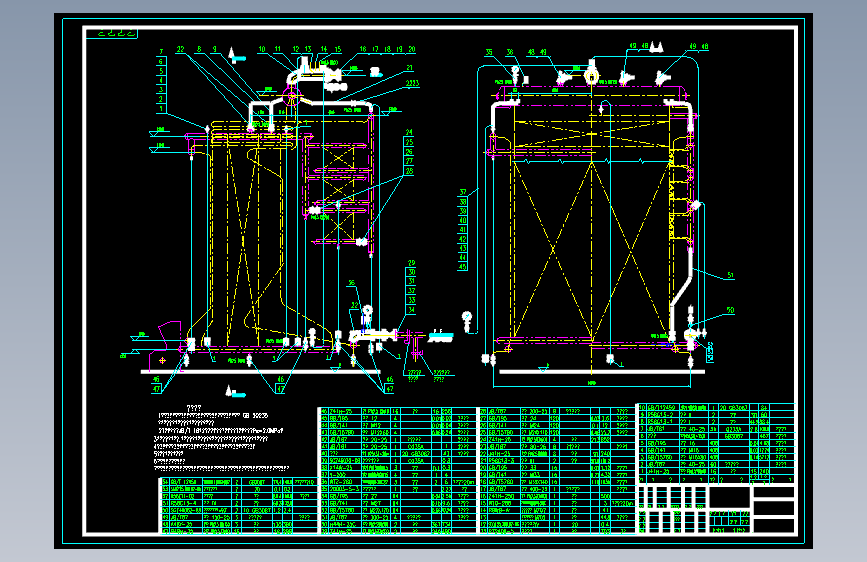Screen dimensions: 867x562
Task: Click part callout number 10
Action: coord(262,49)
